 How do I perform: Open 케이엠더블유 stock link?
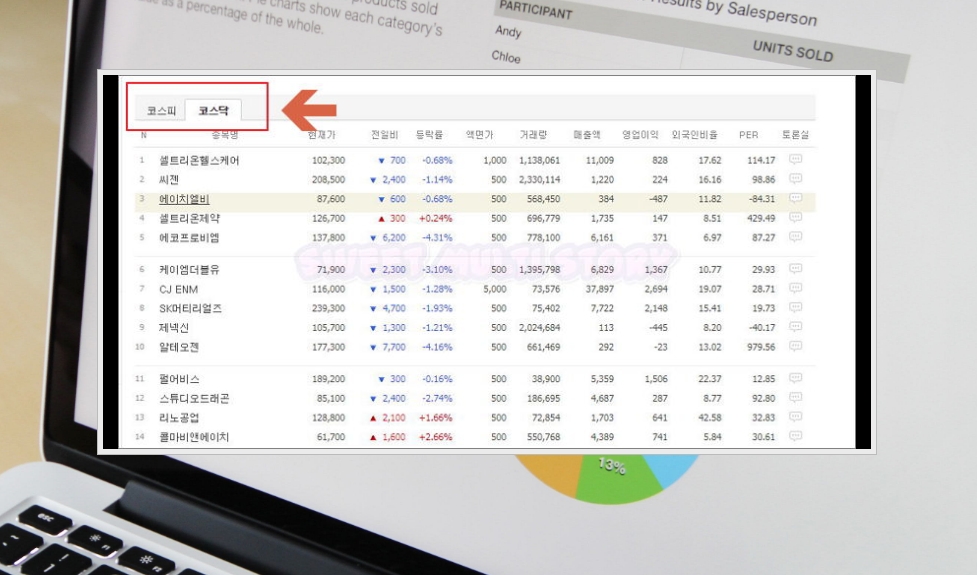189,269
